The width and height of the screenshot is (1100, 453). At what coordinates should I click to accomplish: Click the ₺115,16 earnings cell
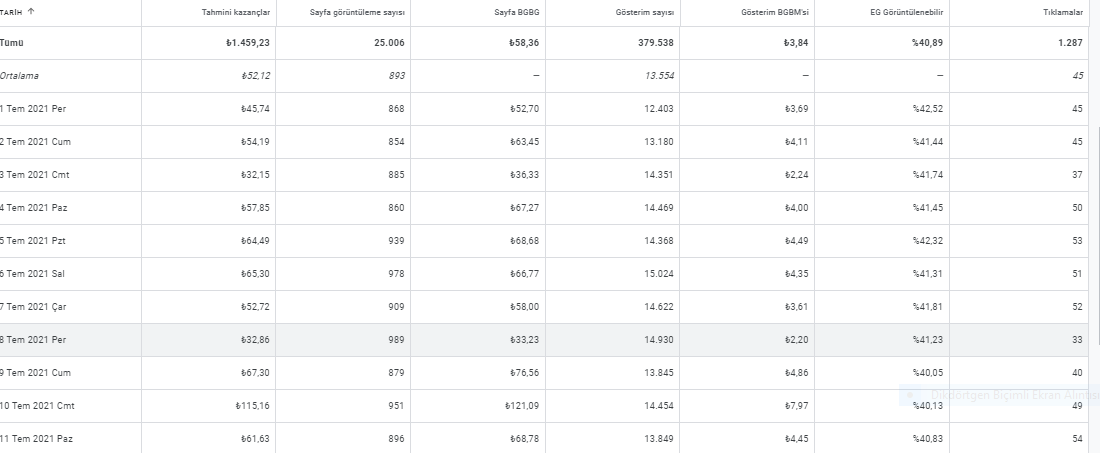(253, 405)
